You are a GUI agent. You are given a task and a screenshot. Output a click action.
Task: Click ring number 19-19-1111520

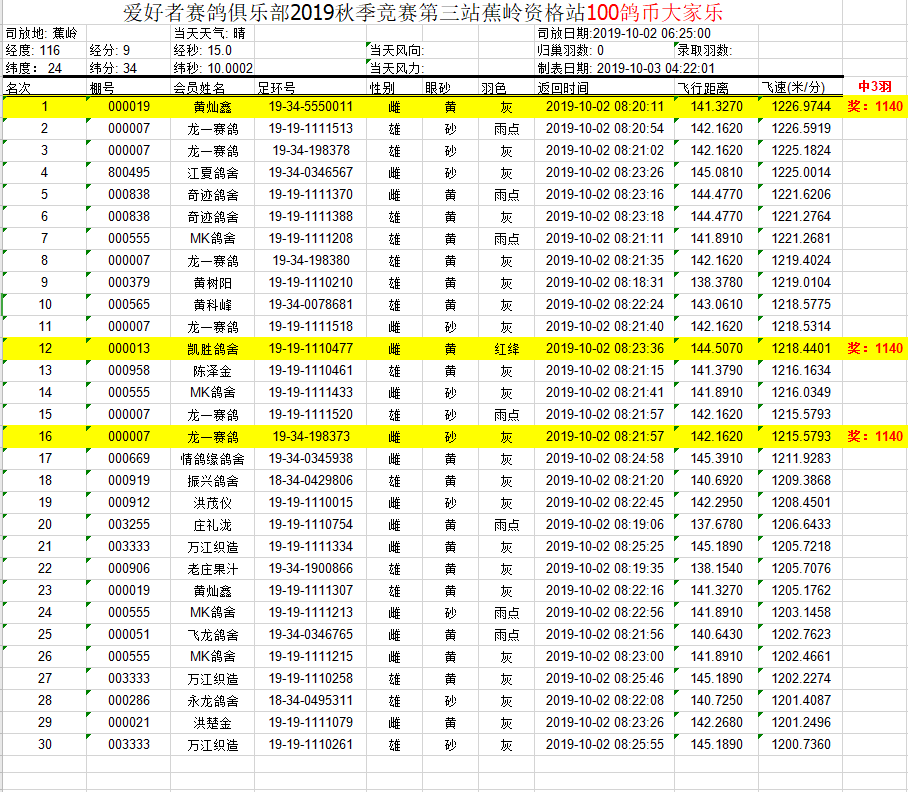click(311, 415)
